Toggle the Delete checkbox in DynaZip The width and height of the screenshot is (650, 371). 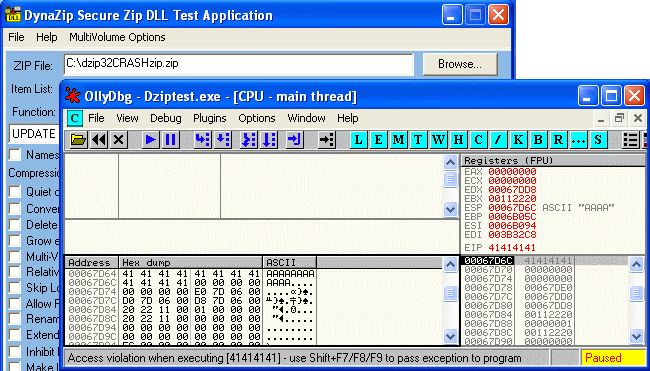[15, 224]
